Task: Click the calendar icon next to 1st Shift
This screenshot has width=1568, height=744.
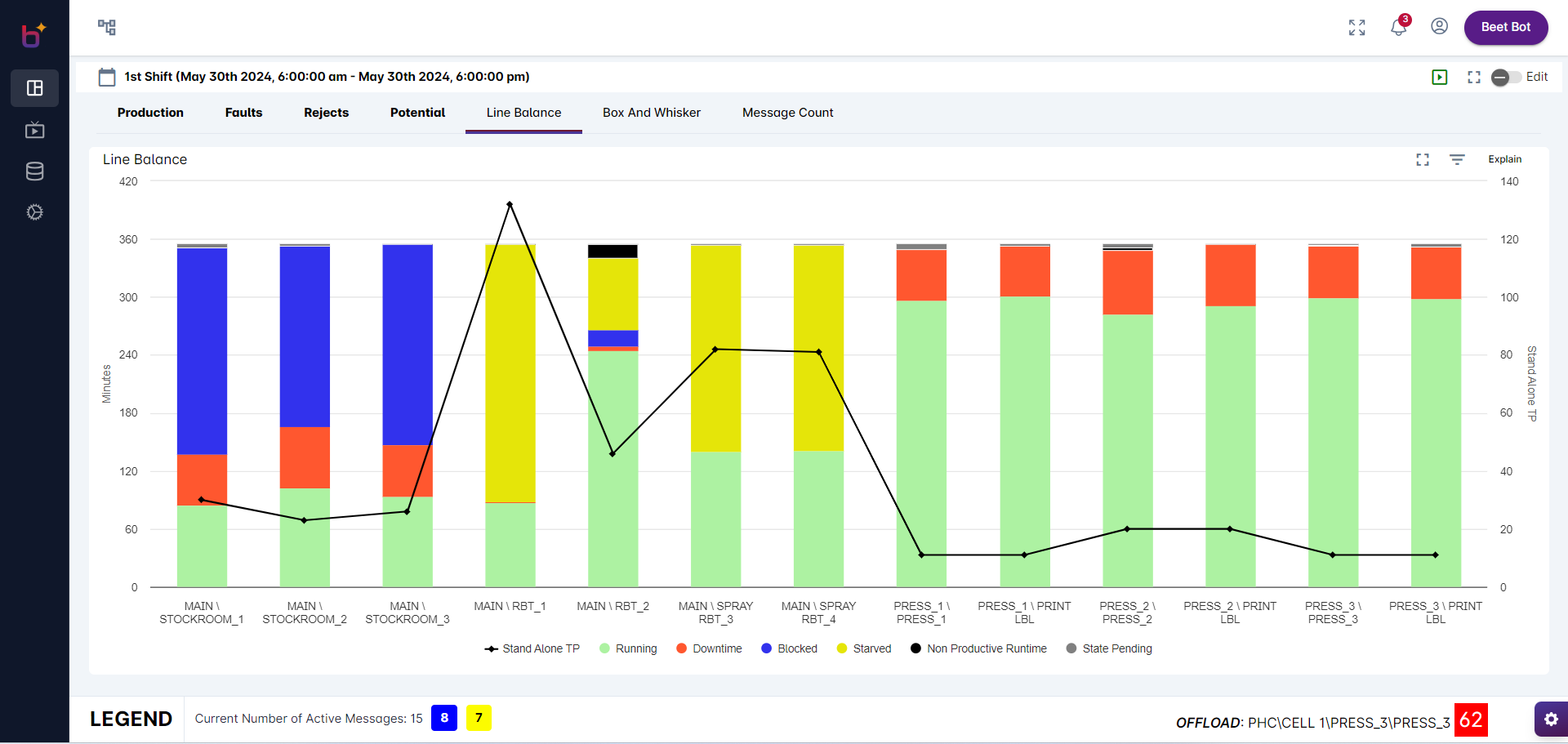Action: click(106, 76)
